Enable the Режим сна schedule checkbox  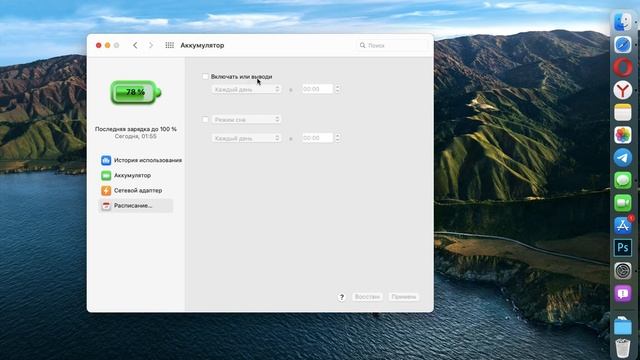click(205, 120)
